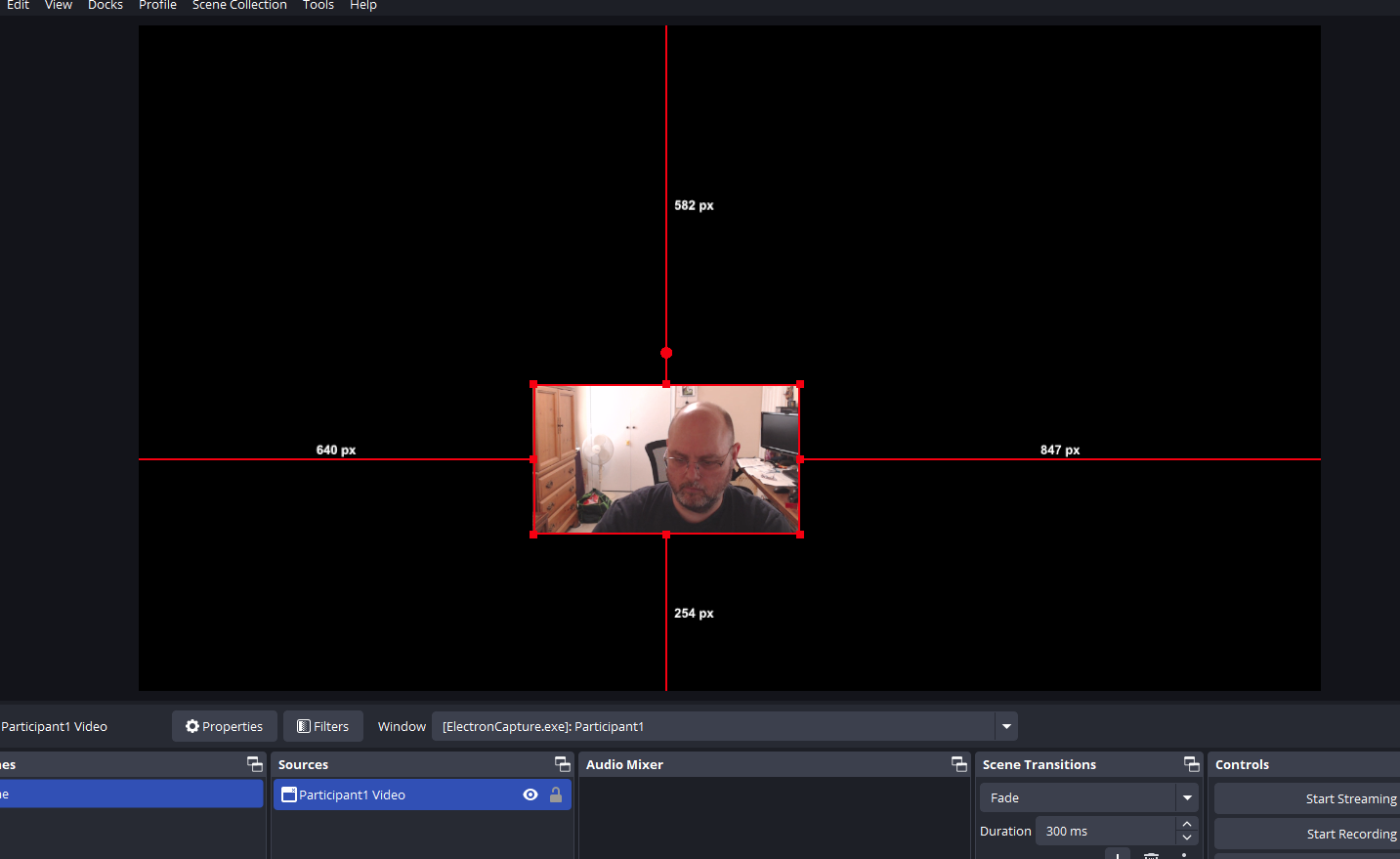This screenshot has width=1400, height=859.
Task: Click the Sources panel title
Action: [303, 764]
